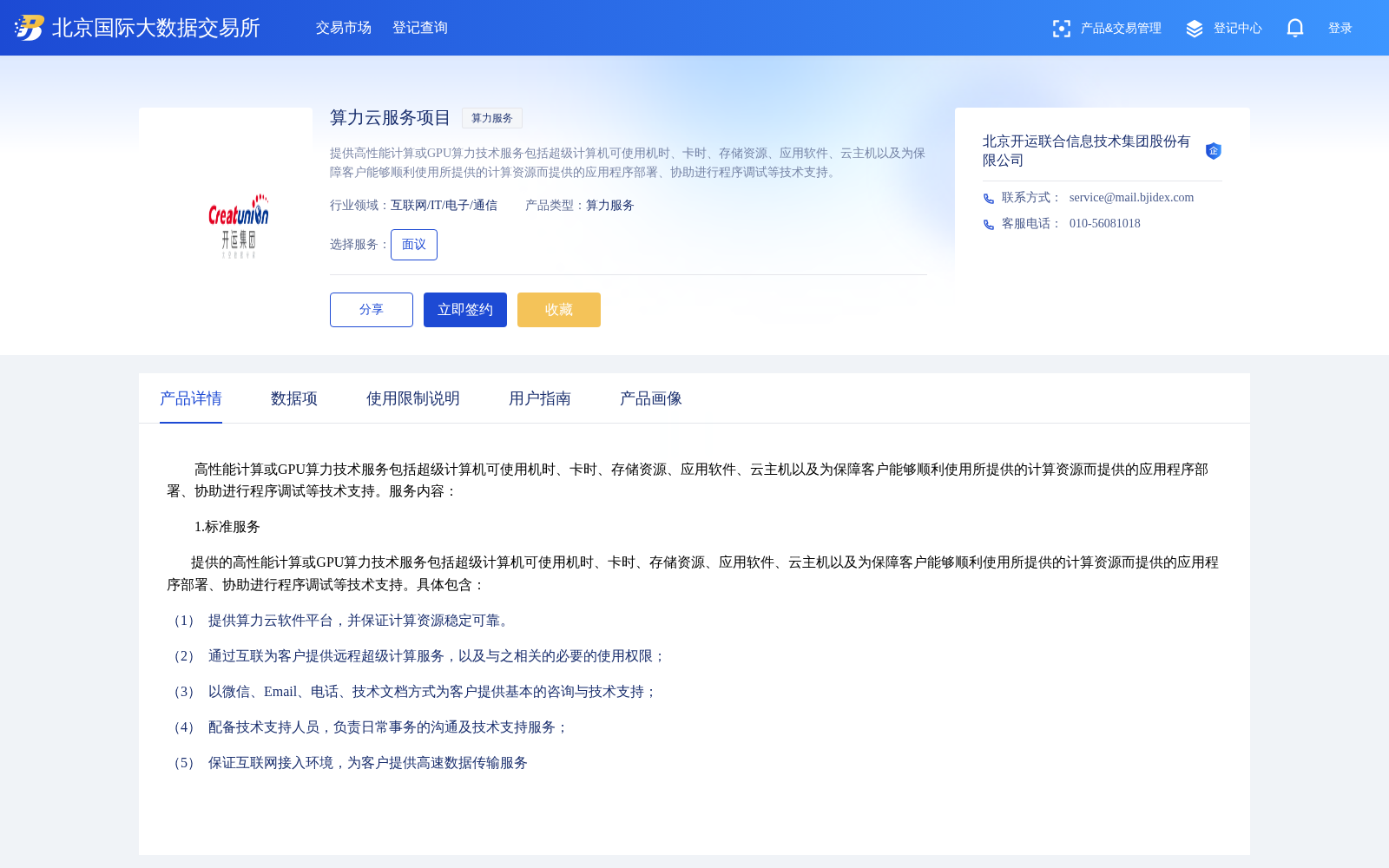Click the Beijing Data Exchange logo icon
The height and width of the screenshot is (868, 1389).
tap(29, 28)
